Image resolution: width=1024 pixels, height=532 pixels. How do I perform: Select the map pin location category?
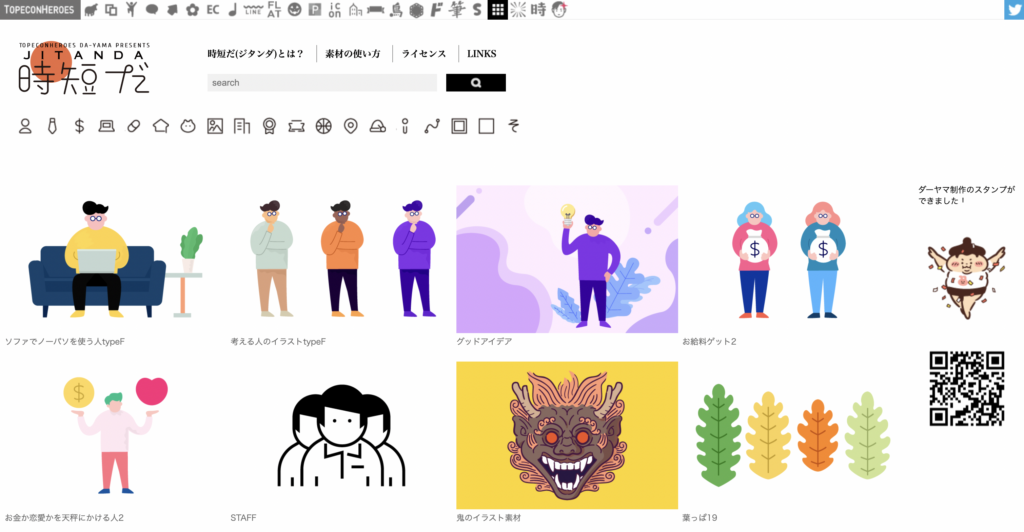[x=350, y=126]
